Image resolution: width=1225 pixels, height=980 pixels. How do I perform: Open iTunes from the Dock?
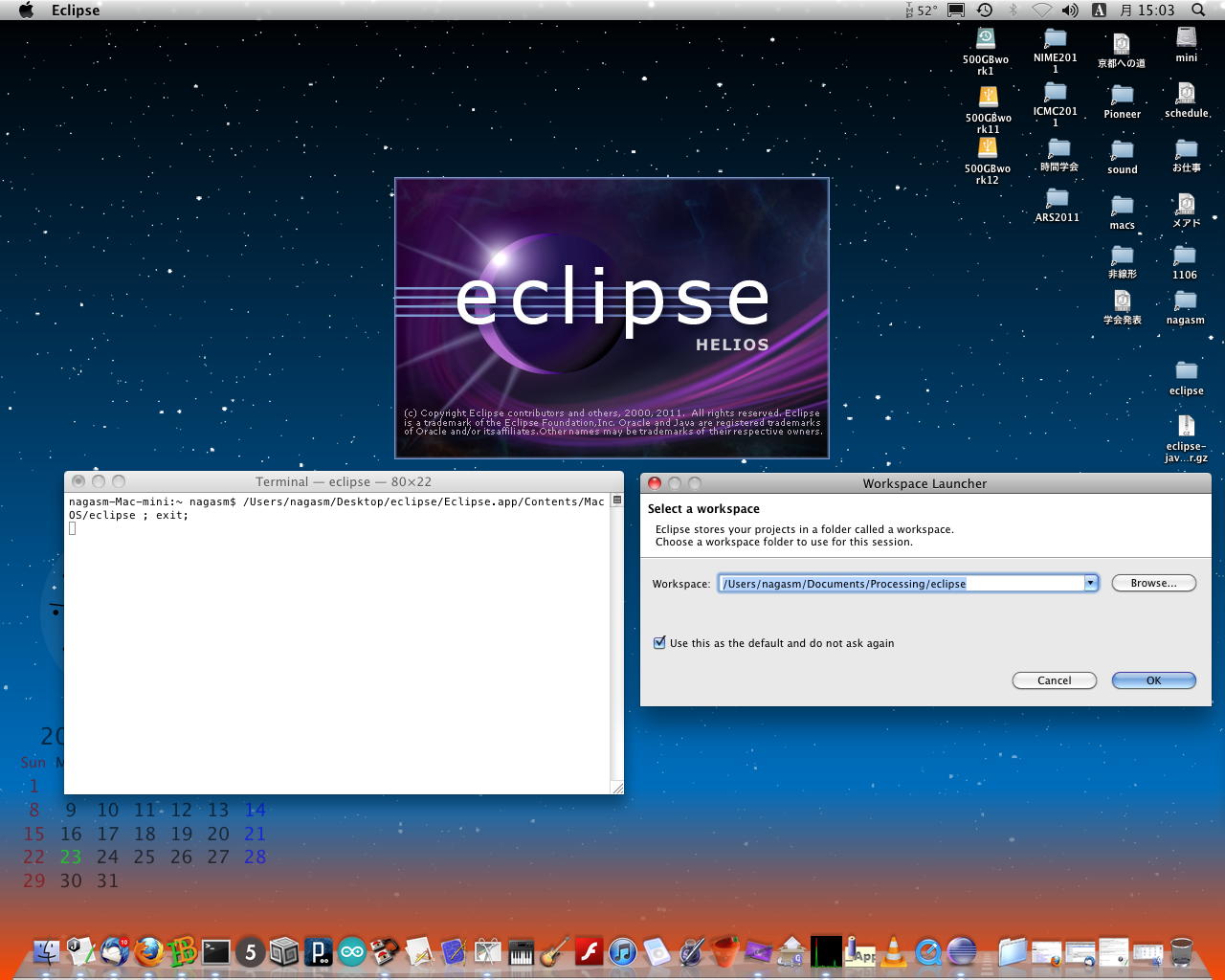622,952
